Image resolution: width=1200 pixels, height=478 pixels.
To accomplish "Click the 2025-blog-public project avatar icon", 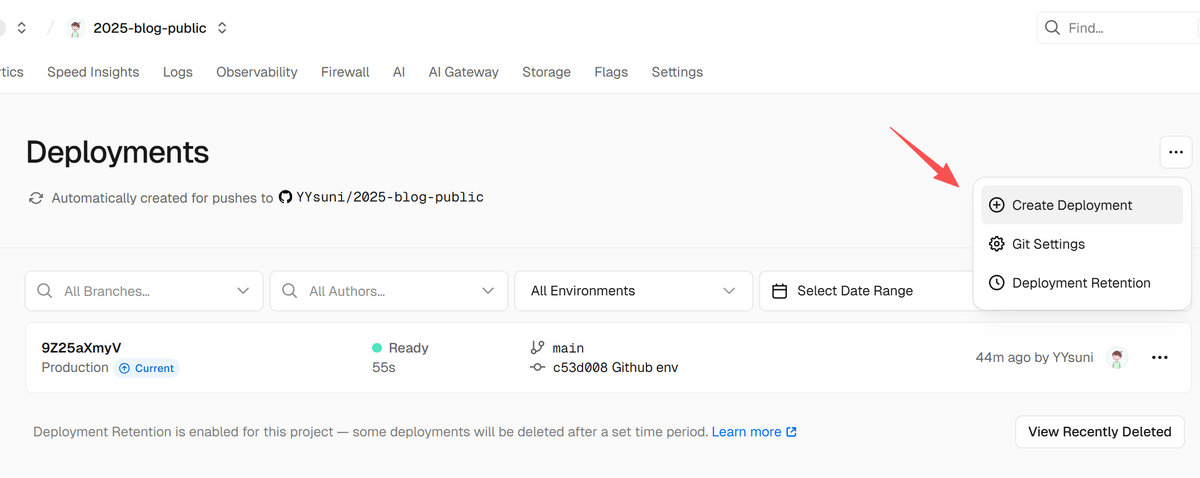I will 75,28.
